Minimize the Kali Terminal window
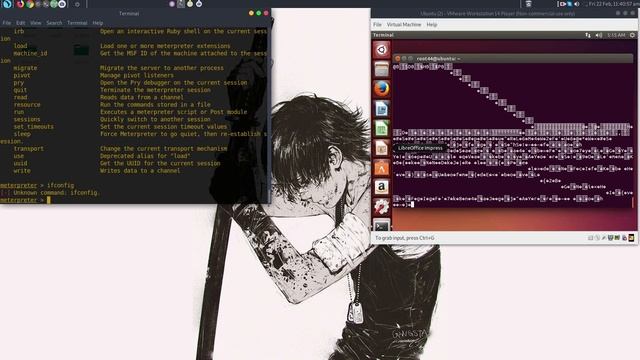Image resolution: width=640 pixels, height=360 pixels. pos(251,13)
